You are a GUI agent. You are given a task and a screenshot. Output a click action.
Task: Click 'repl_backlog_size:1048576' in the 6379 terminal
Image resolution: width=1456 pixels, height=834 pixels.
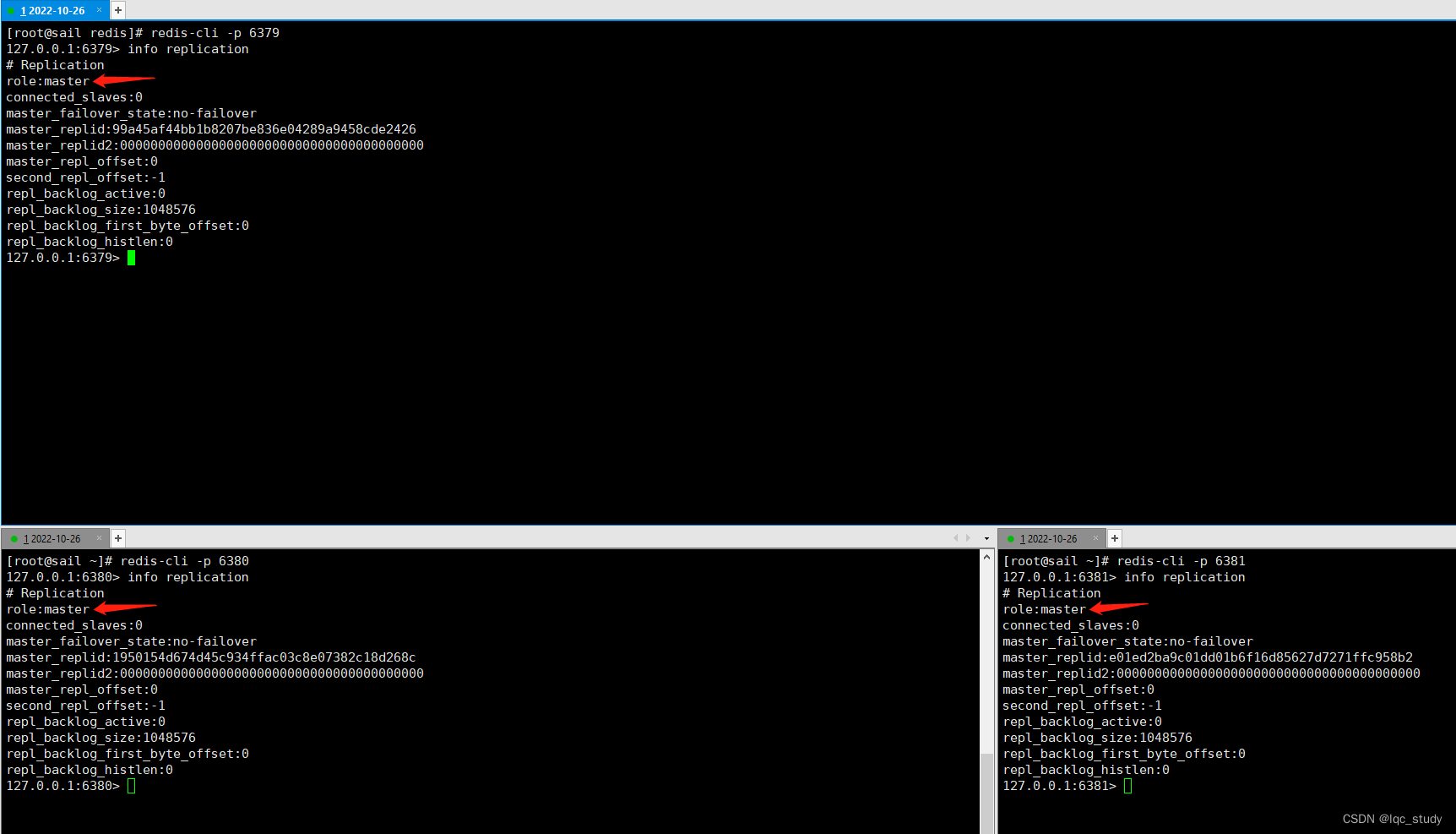(x=101, y=210)
